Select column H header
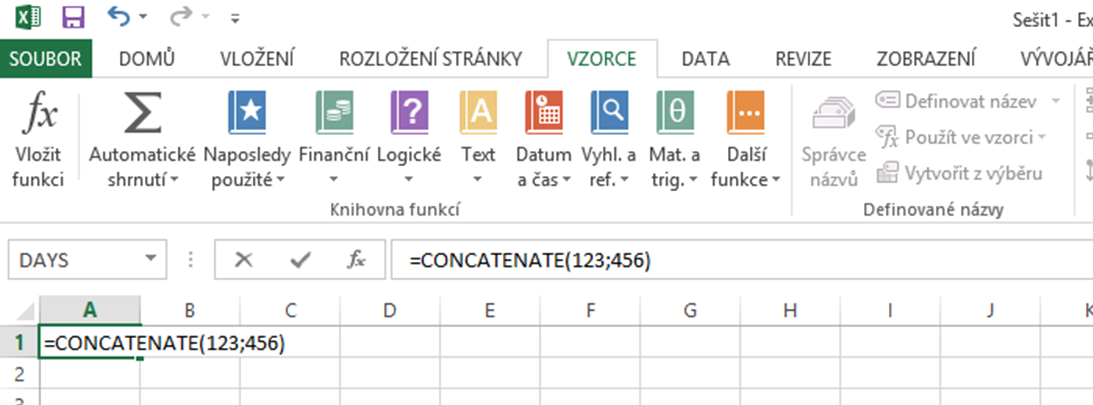The width and height of the screenshot is (1093, 405). click(790, 310)
